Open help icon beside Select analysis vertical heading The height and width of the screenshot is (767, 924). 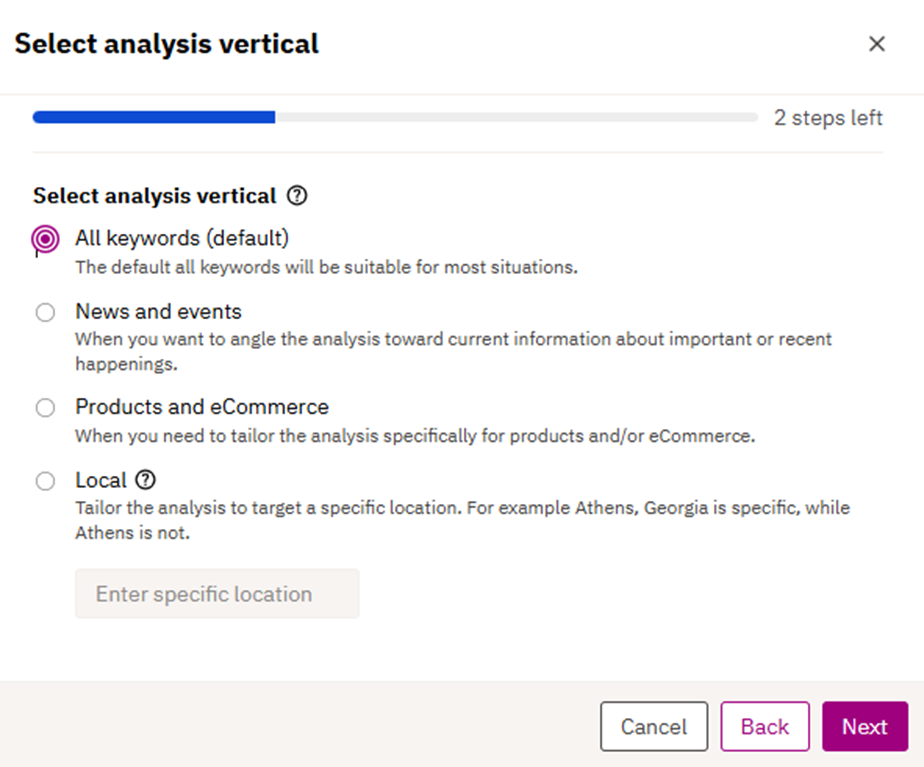(x=297, y=196)
